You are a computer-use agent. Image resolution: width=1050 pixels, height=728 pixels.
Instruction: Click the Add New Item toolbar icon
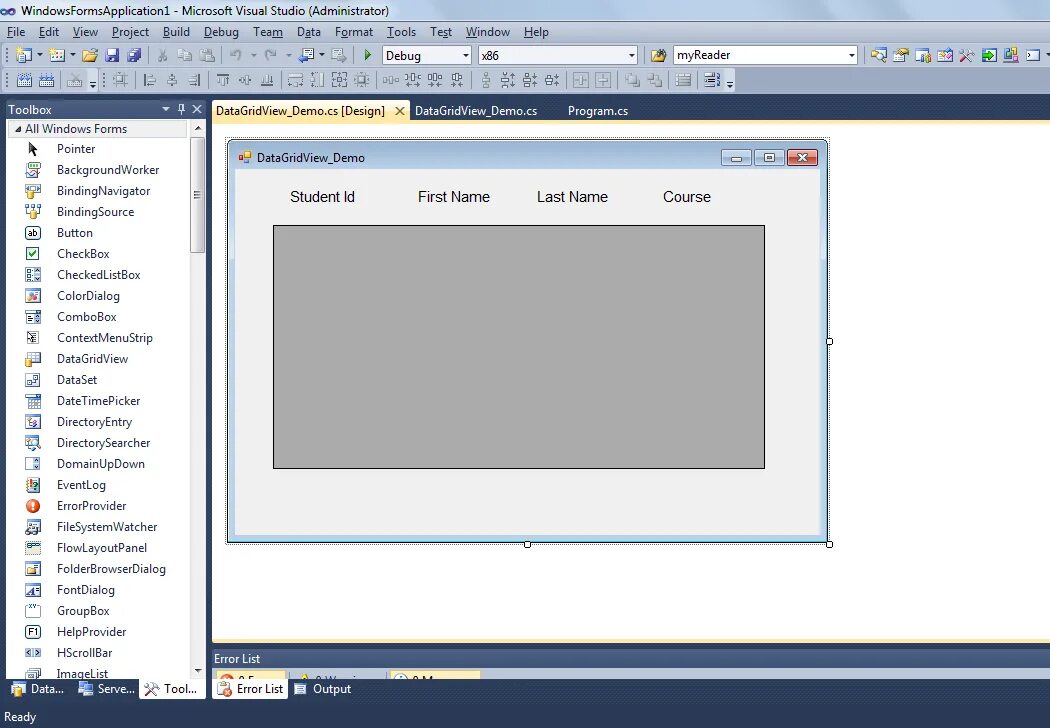click(x=57, y=56)
